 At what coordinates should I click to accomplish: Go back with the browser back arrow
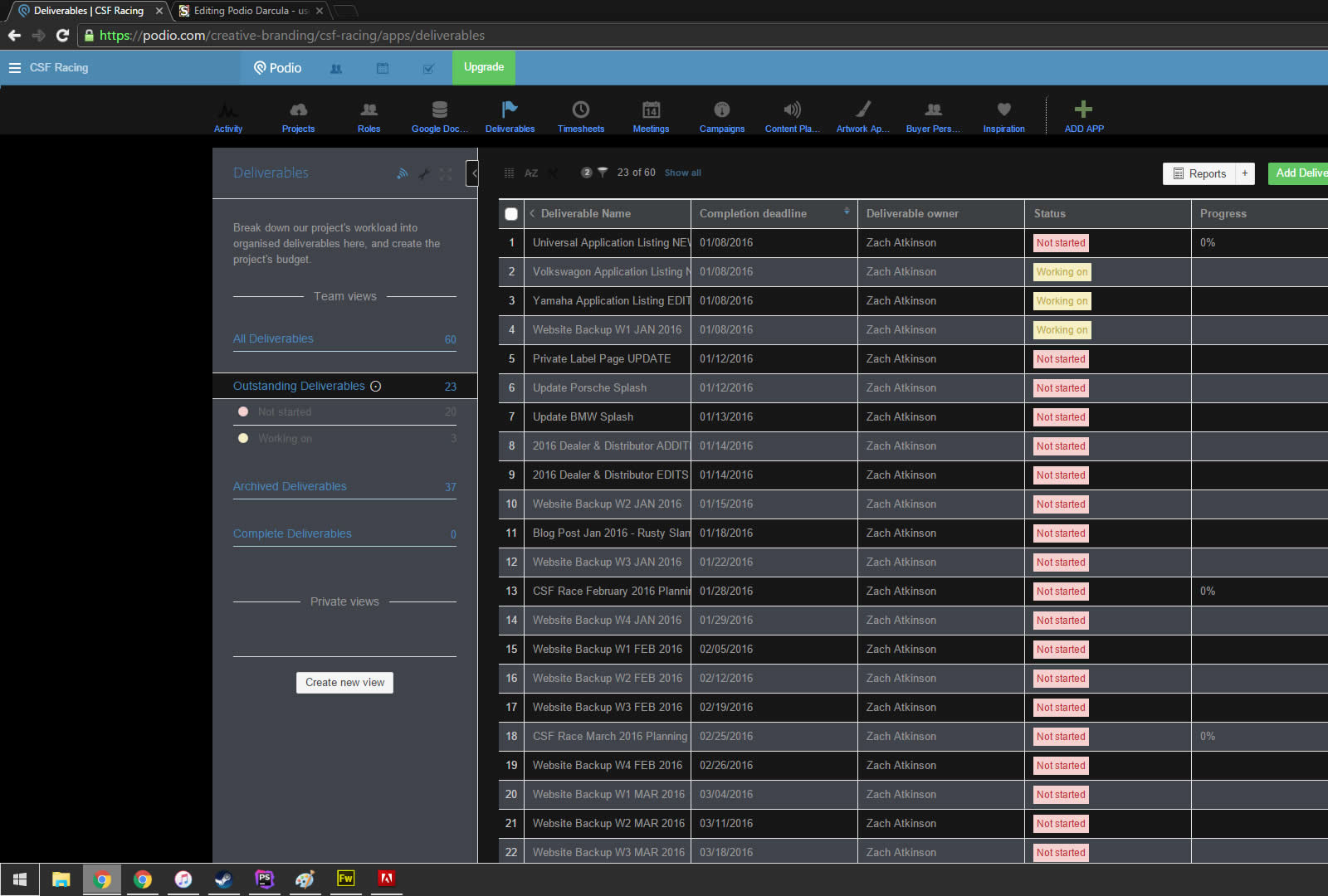tap(14, 35)
